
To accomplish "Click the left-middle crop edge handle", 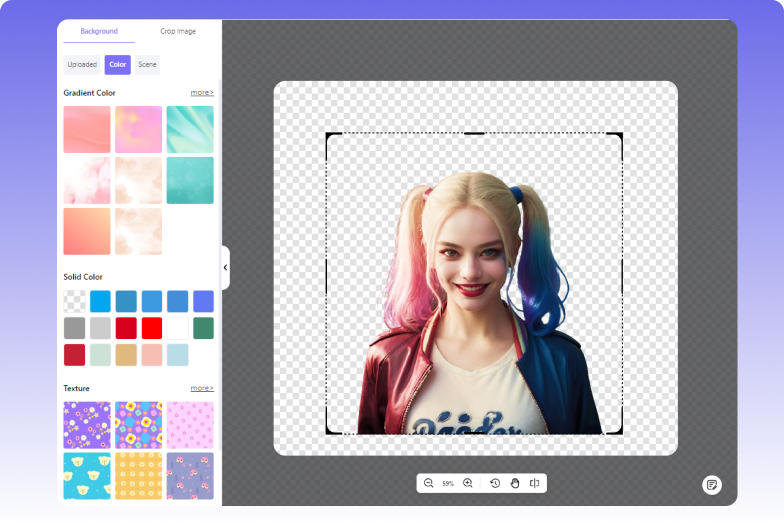I will pos(326,276).
